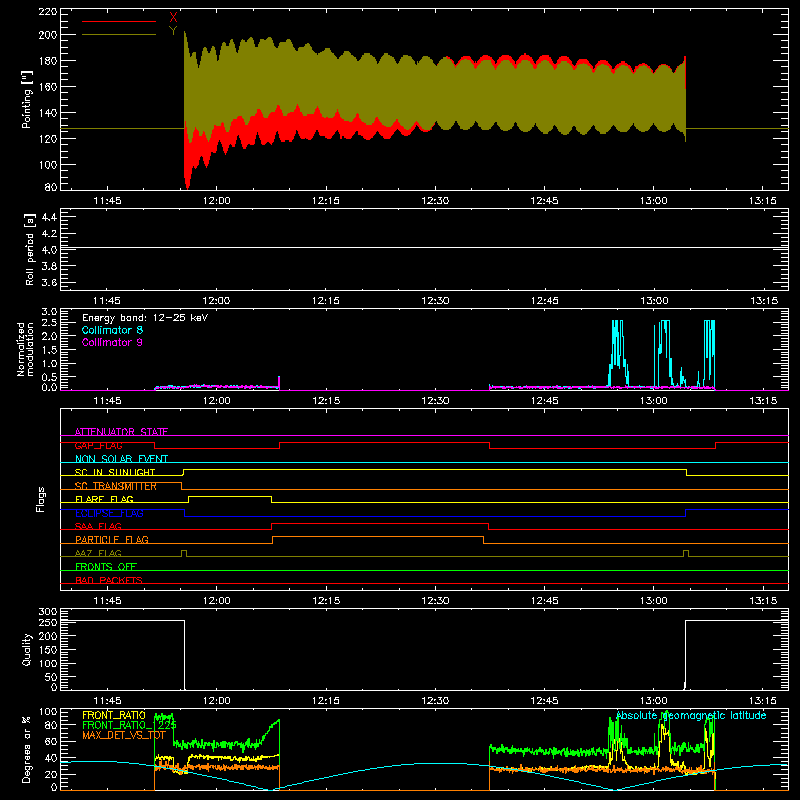Click the 11:45 time label under Roll period plot
The image size is (800, 800).
107,301
